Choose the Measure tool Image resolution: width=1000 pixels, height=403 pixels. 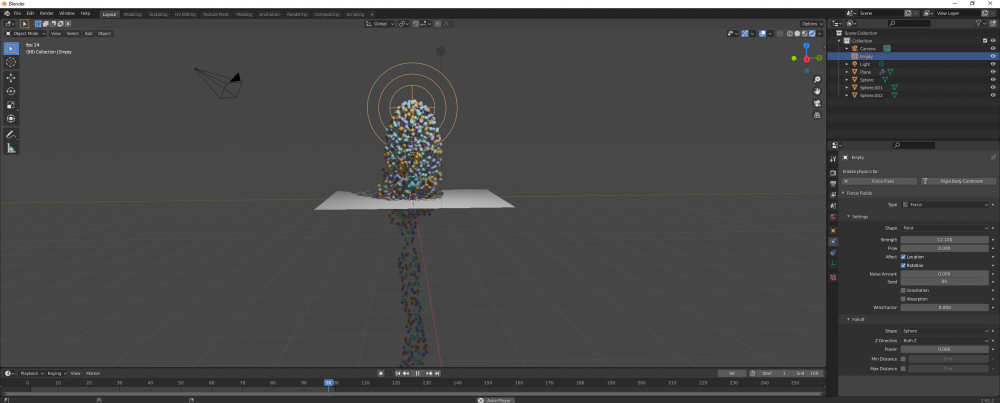[11, 148]
